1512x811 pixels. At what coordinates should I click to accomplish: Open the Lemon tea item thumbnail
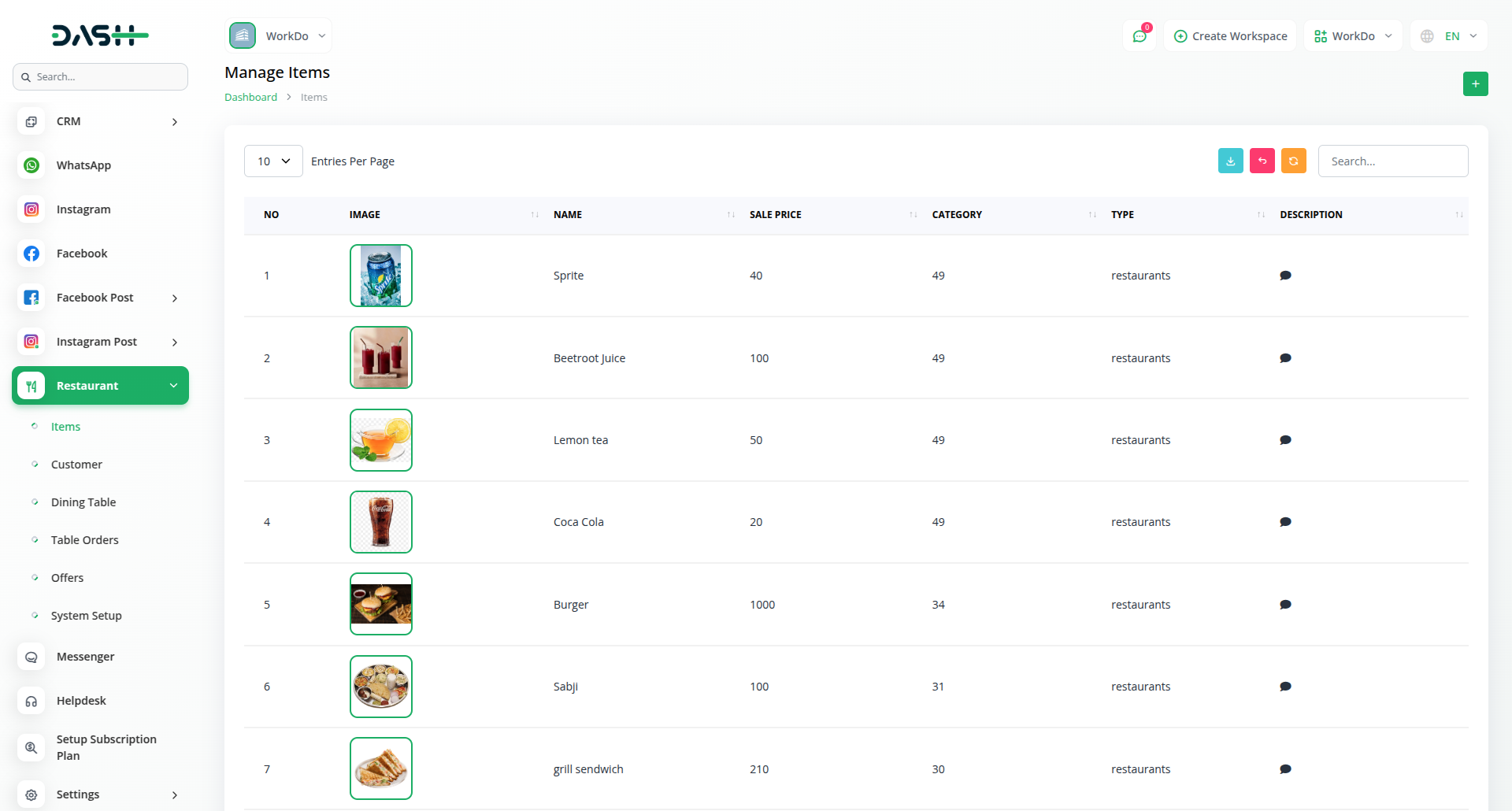[x=381, y=440]
